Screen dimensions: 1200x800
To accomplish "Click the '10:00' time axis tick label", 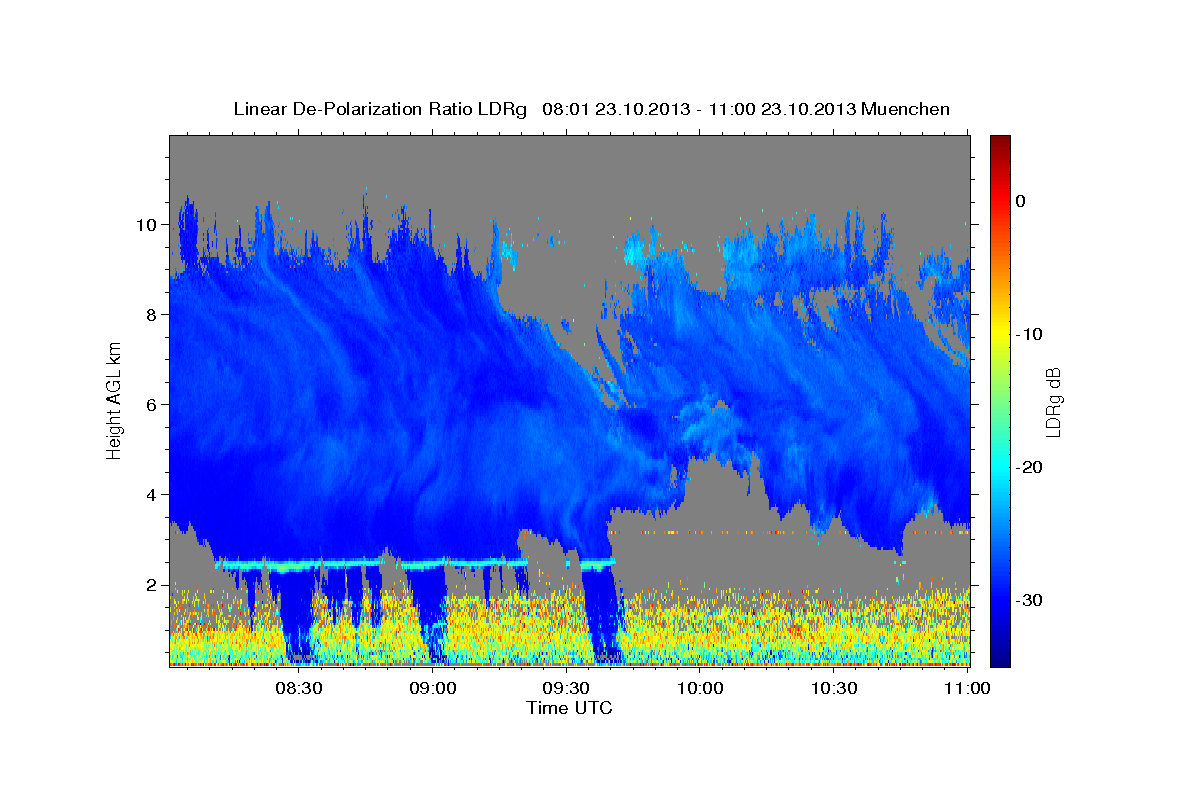I will 700,688.
